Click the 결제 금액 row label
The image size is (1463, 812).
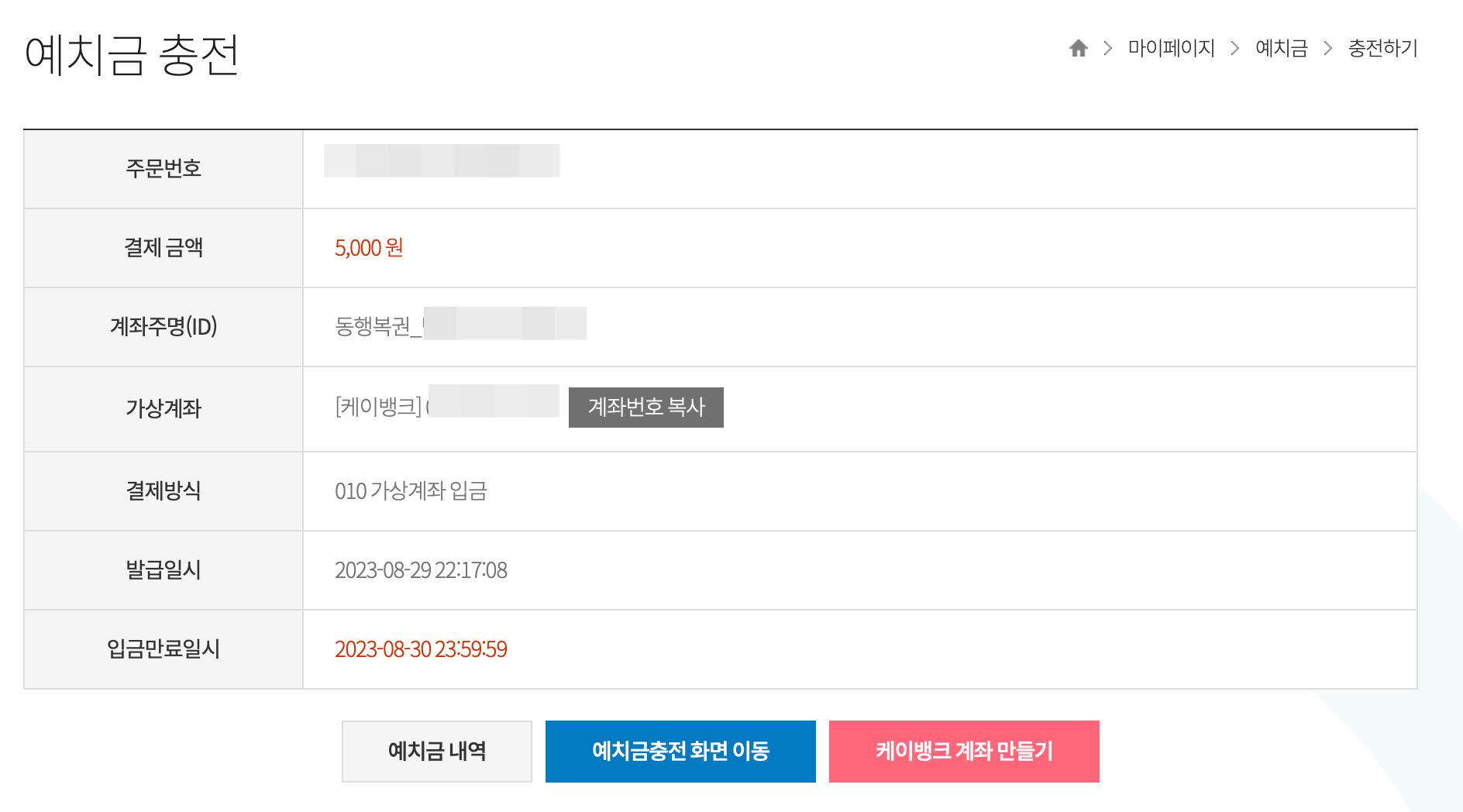pyautogui.click(x=163, y=248)
